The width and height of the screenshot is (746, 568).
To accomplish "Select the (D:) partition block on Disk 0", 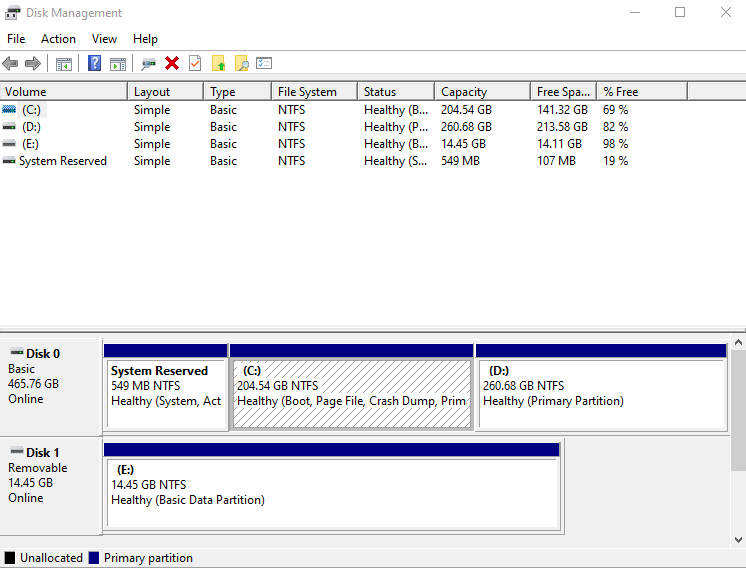I will point(601,387).
